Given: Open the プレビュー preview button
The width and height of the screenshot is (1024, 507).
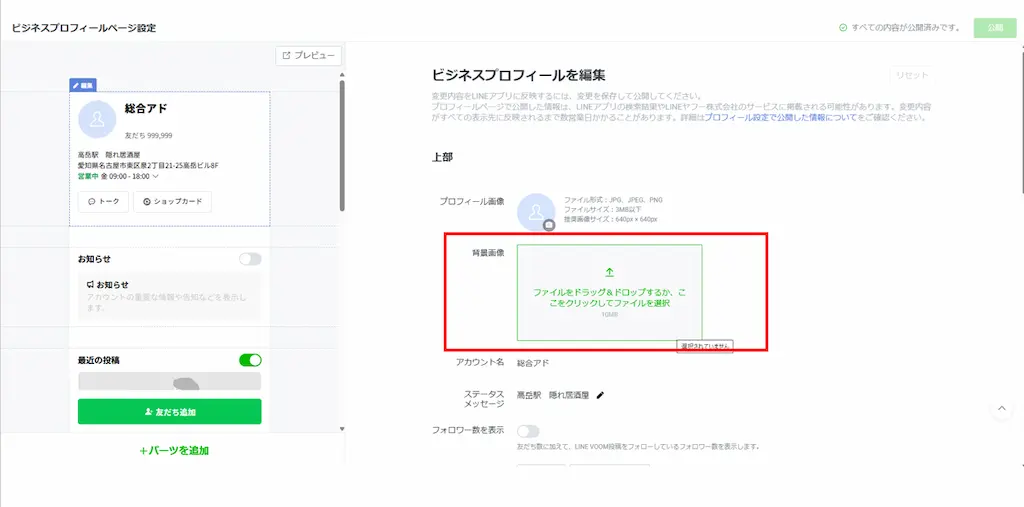Looking at the screenshot, I should coord(308,56).
